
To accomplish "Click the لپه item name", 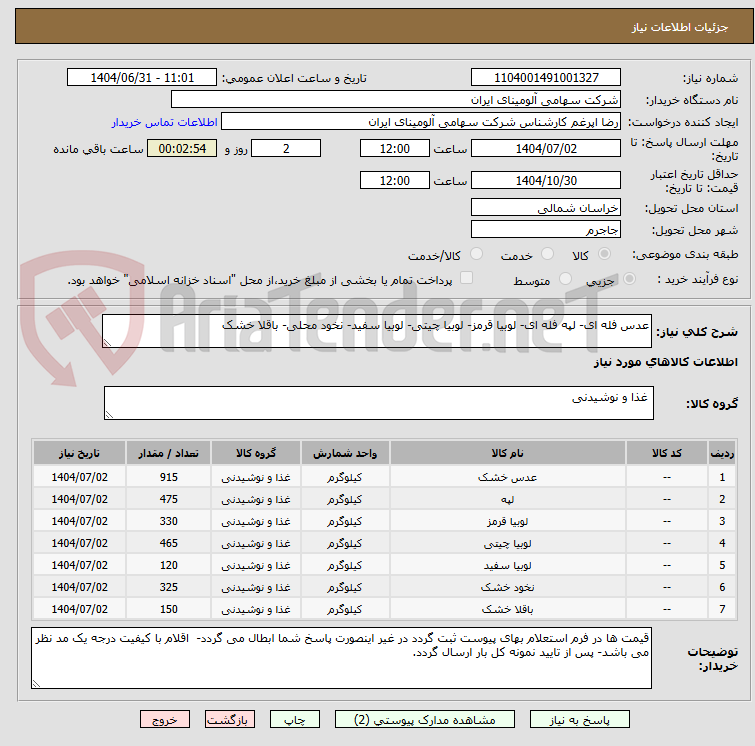I will click(x=508, y=499).
